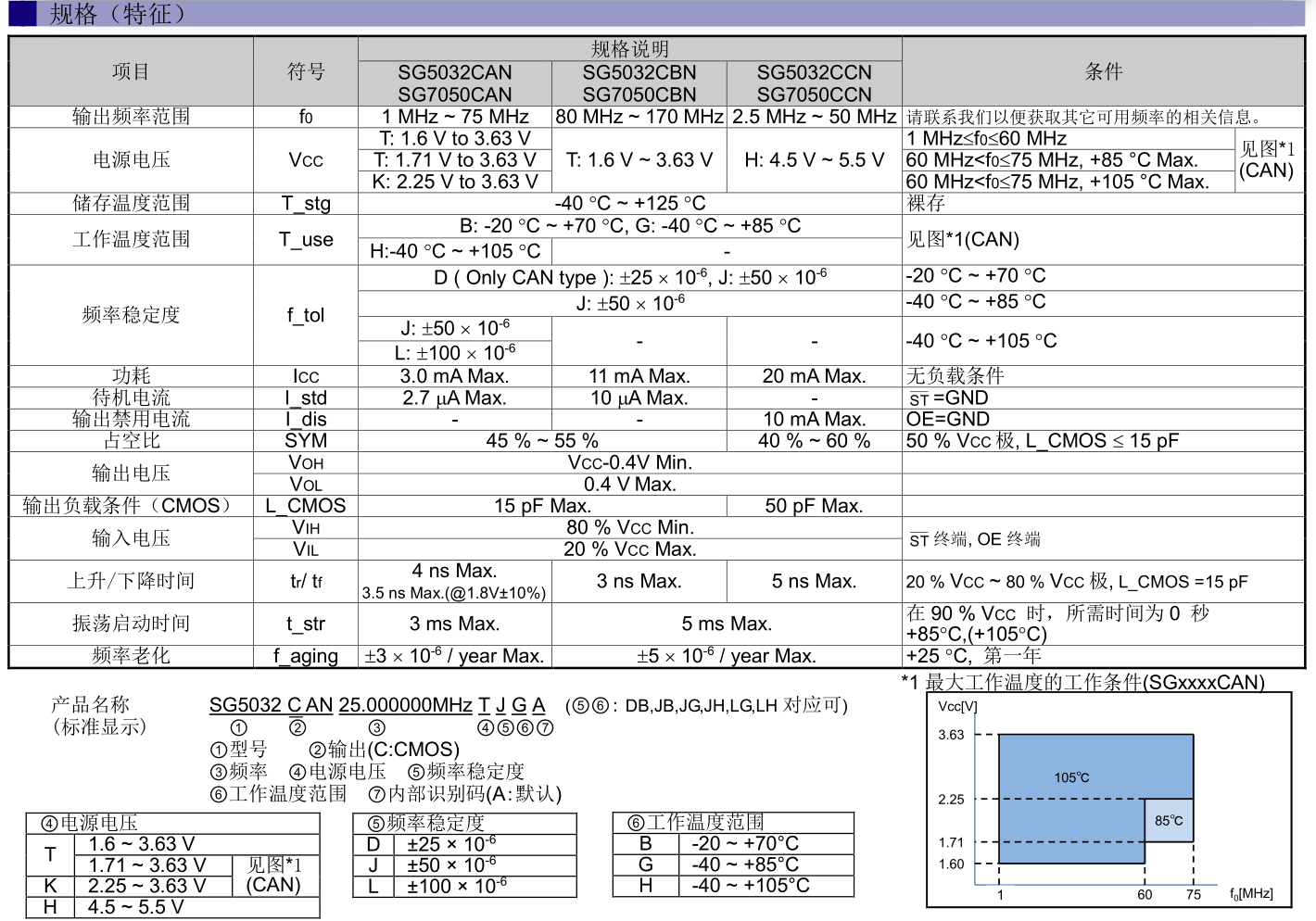Select the SG5032CAN SG7050CAN header cell

[x=455, y=83]
